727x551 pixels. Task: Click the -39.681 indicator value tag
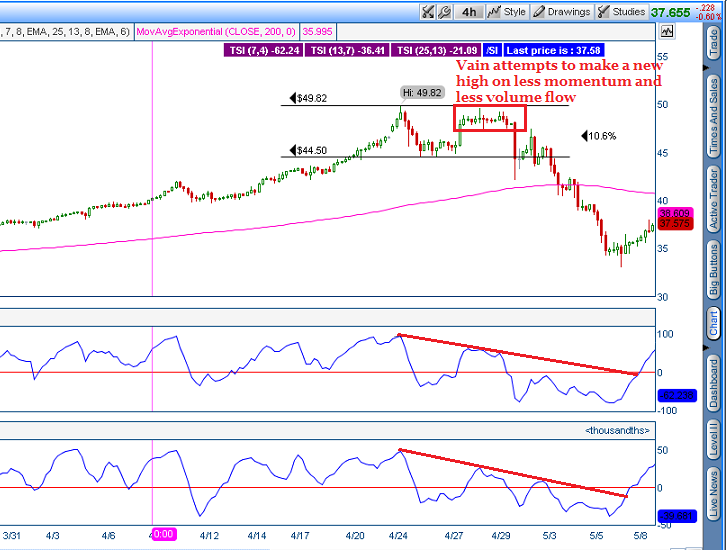tap(677, 516)
